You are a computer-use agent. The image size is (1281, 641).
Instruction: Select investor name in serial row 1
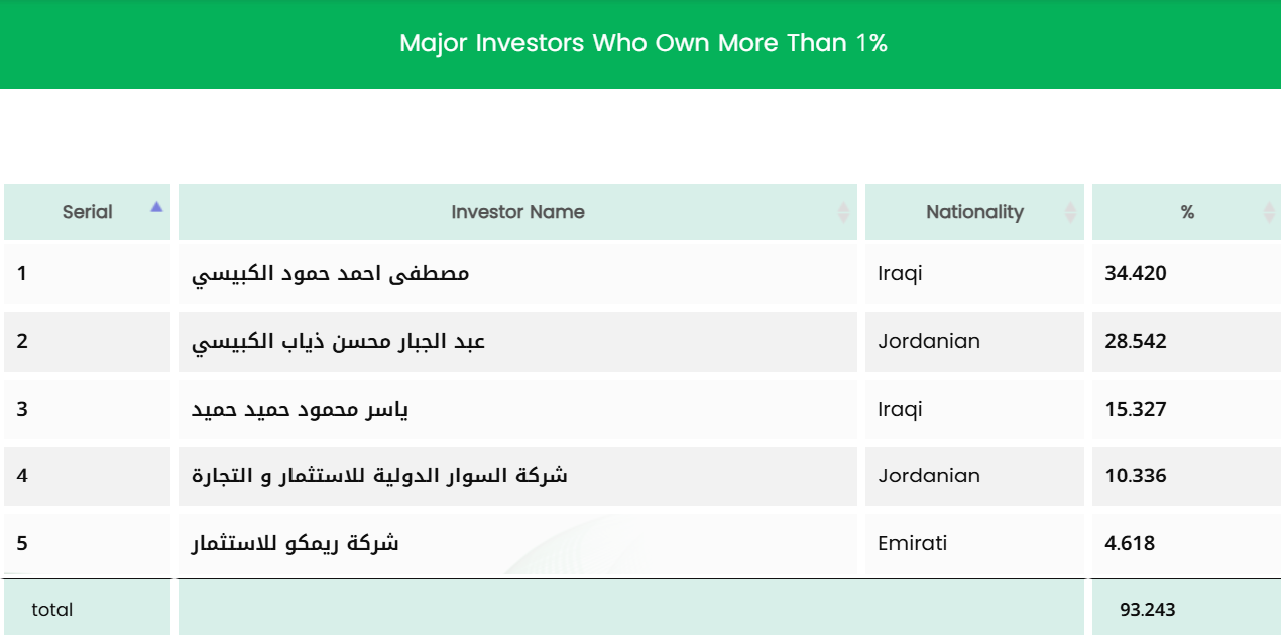tap(330, 274)
